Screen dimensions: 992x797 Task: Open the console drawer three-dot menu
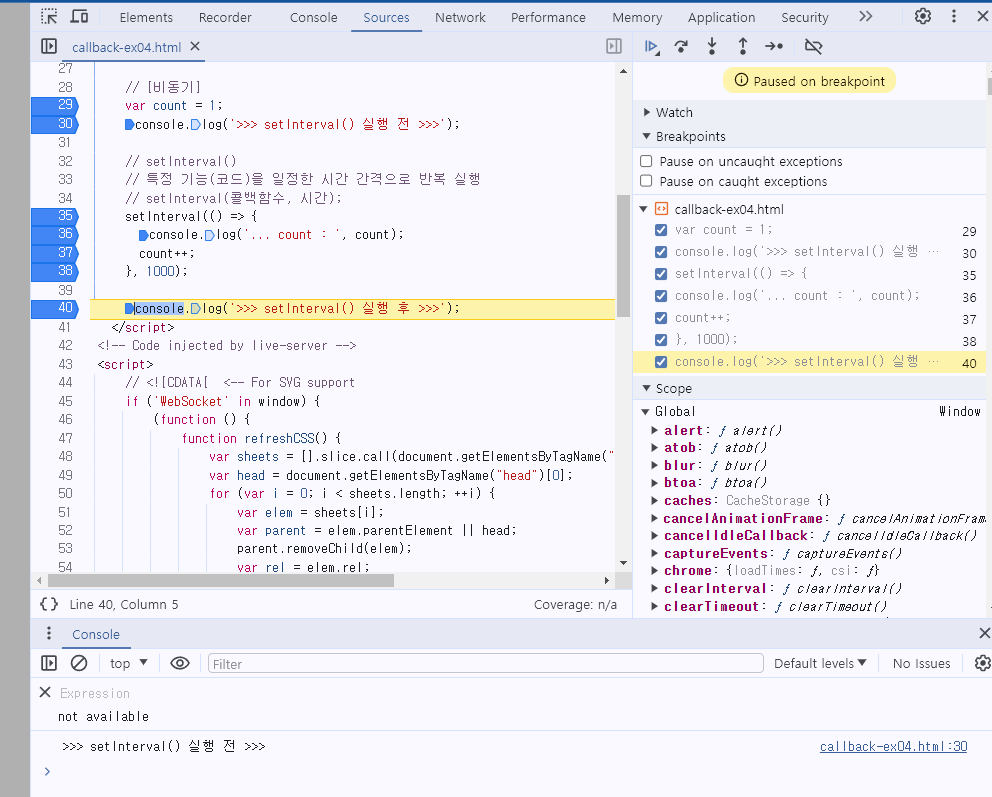pos(49,633)
